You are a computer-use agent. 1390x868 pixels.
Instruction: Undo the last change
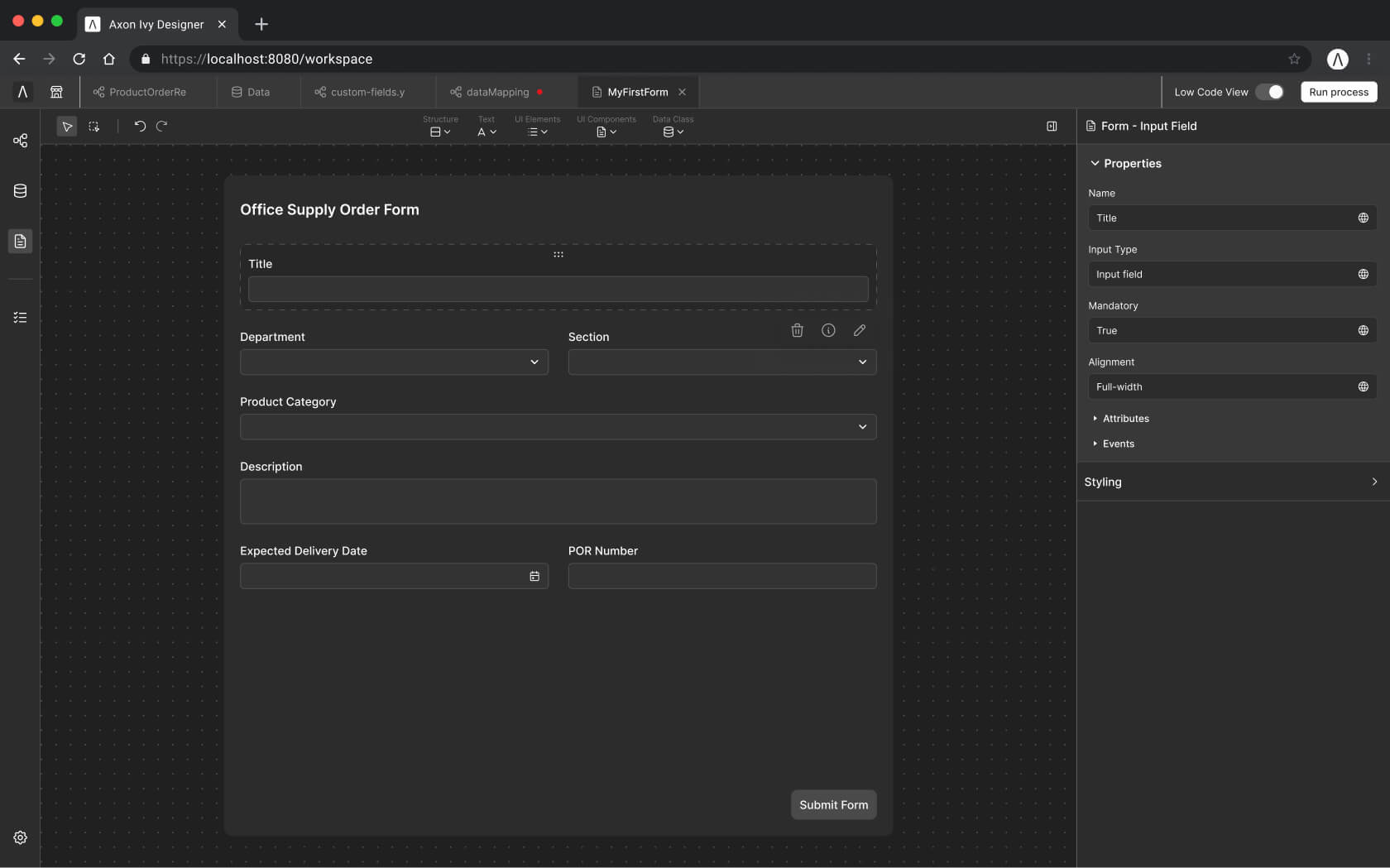pos(140,126)
